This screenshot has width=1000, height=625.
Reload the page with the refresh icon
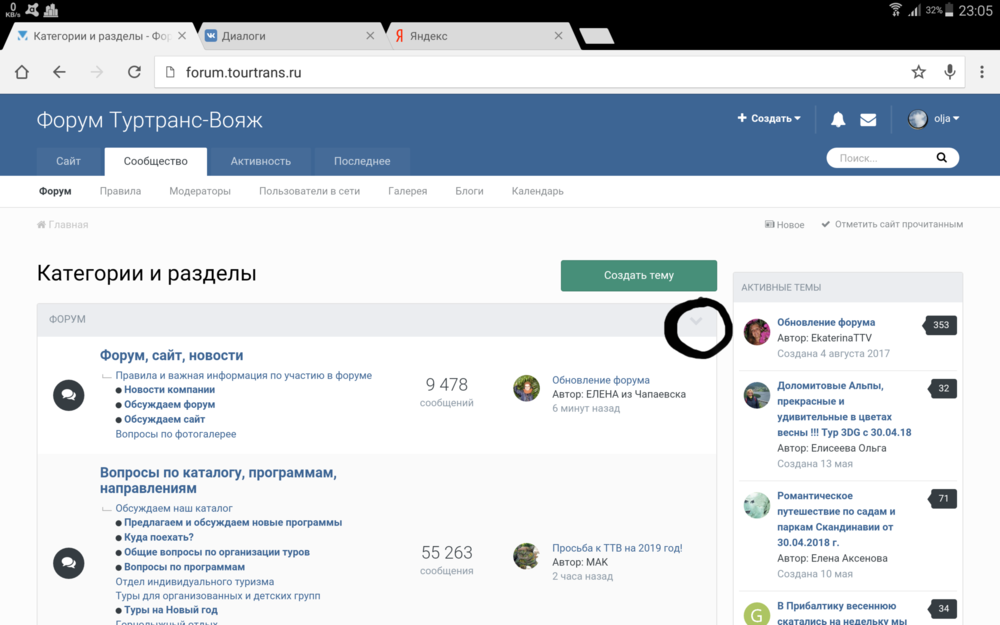click(134, 72)
